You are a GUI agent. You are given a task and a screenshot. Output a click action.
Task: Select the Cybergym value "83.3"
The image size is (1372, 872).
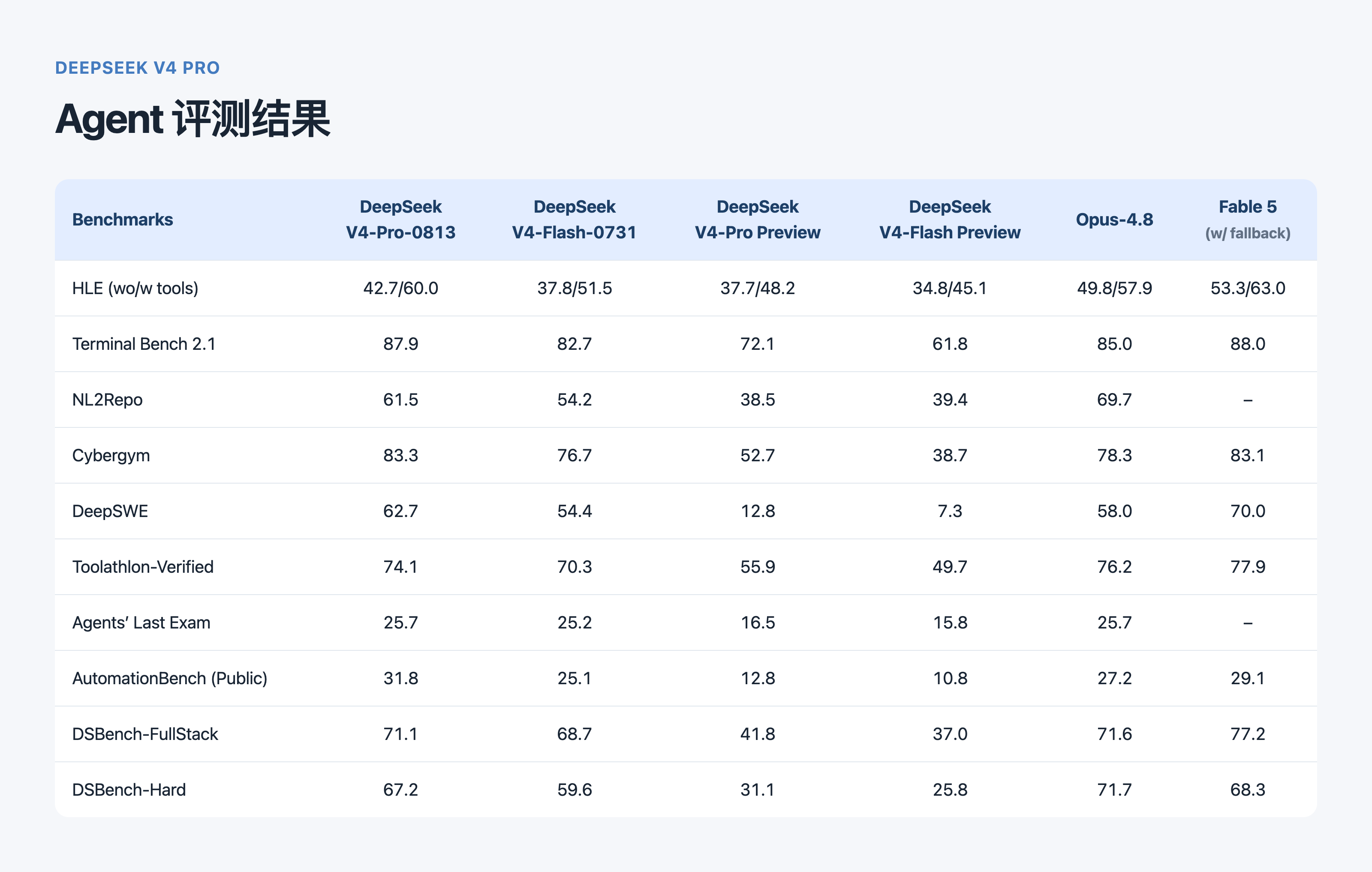[400, 456]
